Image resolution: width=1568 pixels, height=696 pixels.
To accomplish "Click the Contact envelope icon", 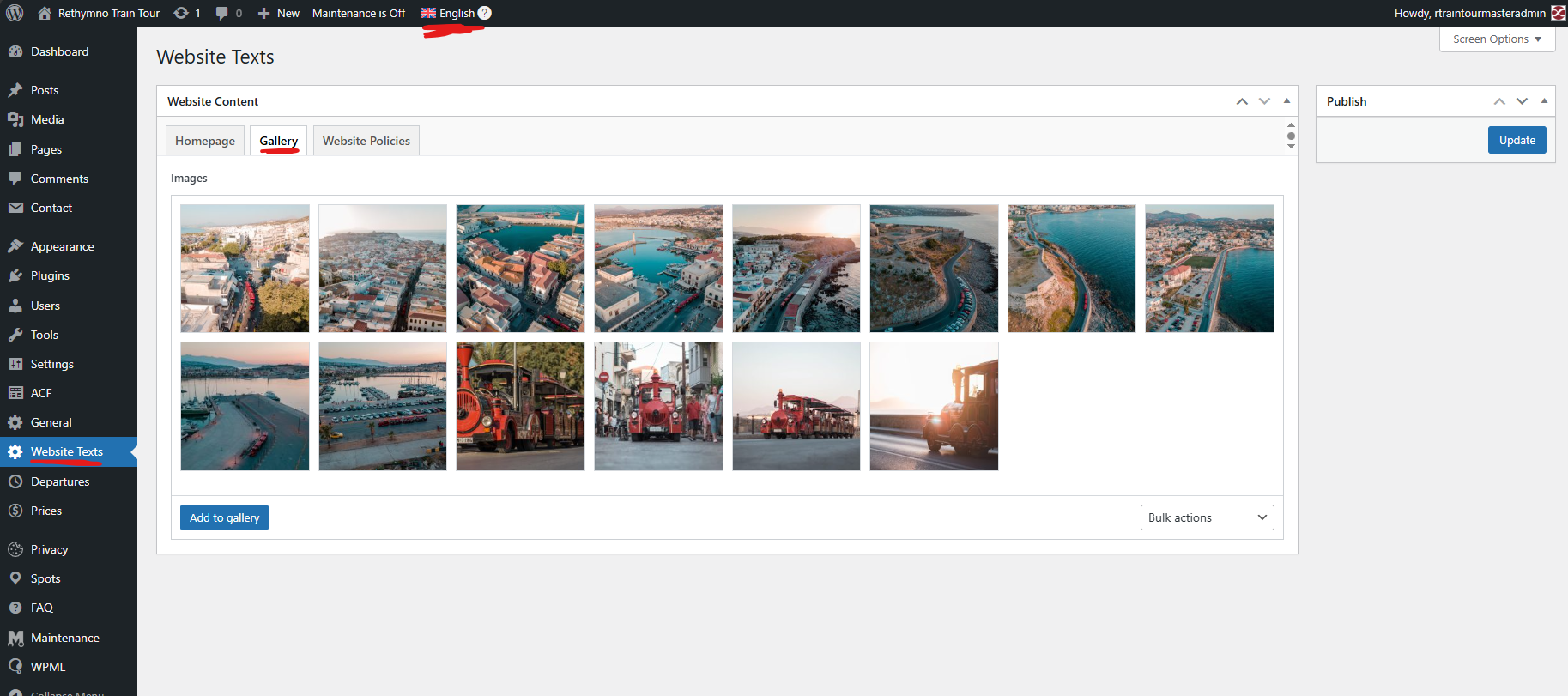I will coord(15,208).
